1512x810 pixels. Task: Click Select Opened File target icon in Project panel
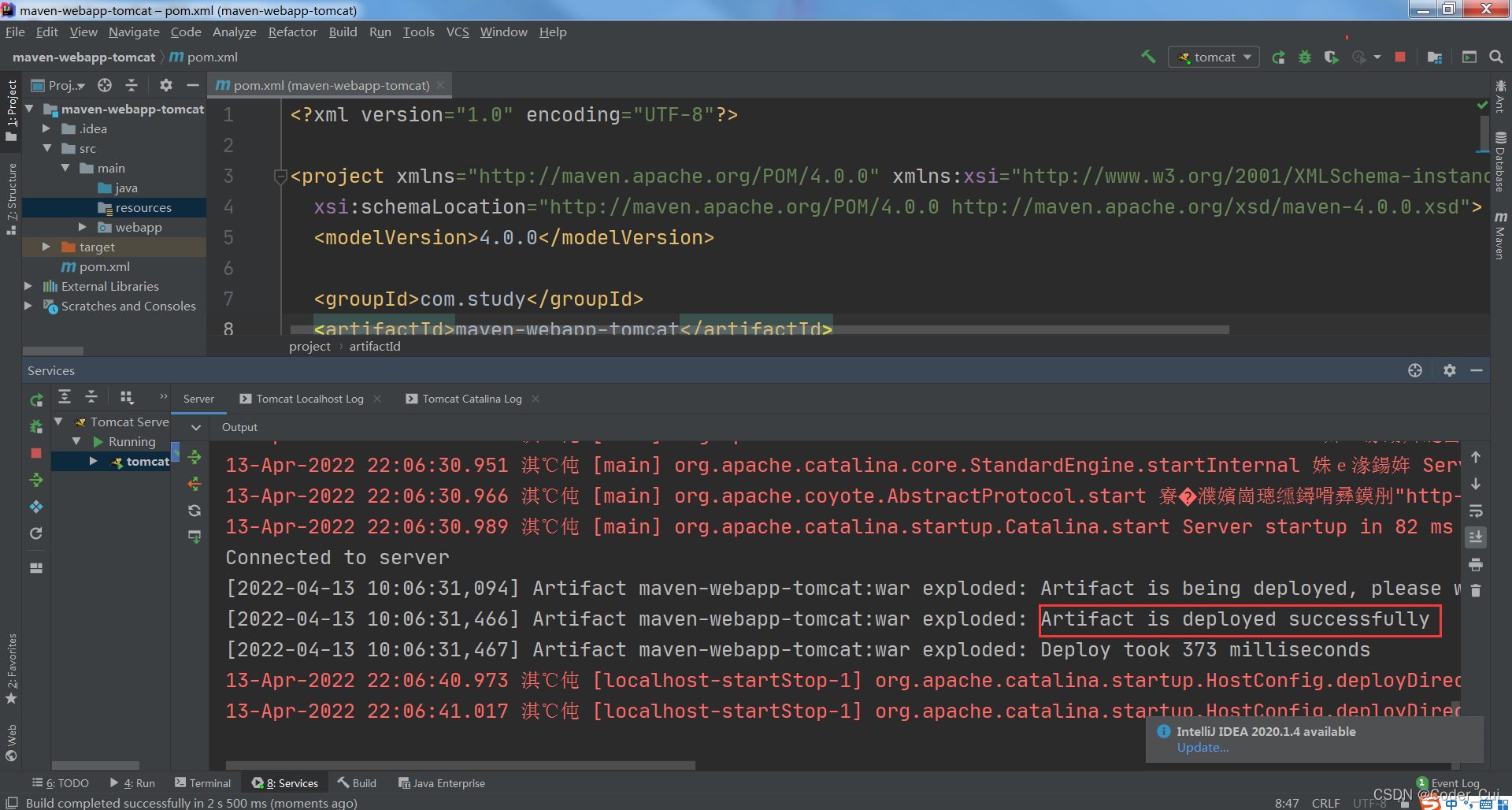point(105,85)
